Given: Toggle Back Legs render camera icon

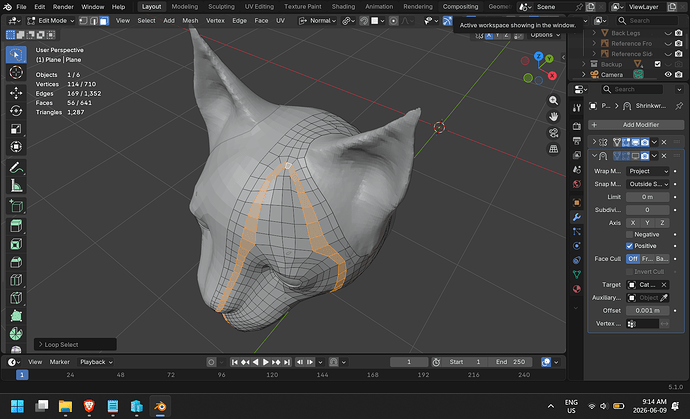Looking at the screenshot, I should [679, 33].
